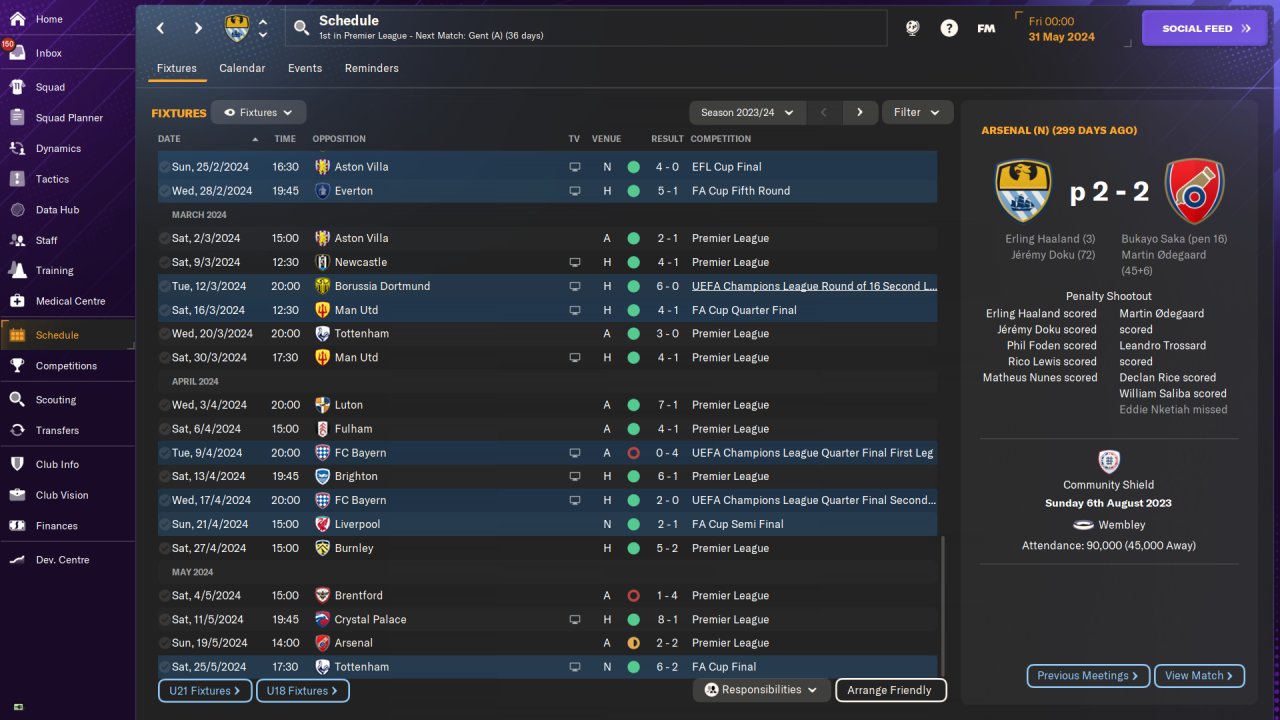Open the Champions League Round of 16 link
The image size is (1280, 720).
[814, 286]
